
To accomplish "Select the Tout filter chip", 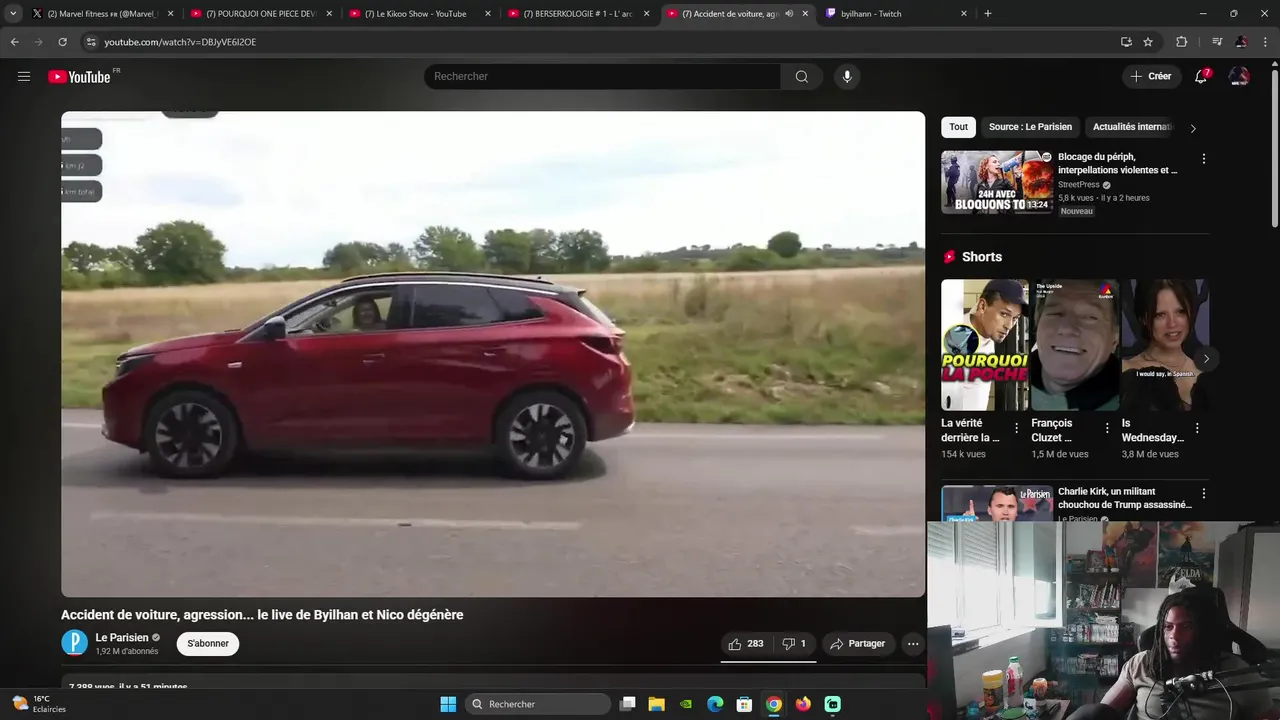I will coord(958,127).
